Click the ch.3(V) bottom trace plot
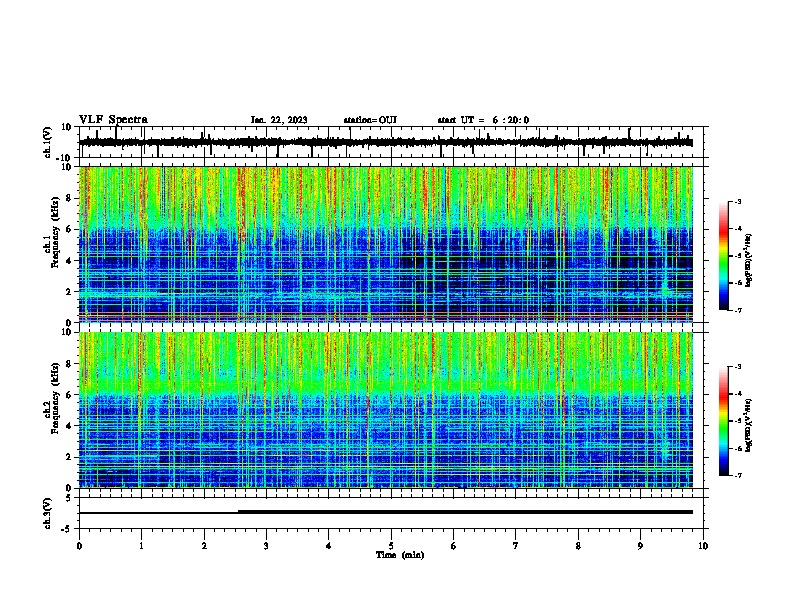The height and width of the screenshot is (612, 792). pos(391,513)
